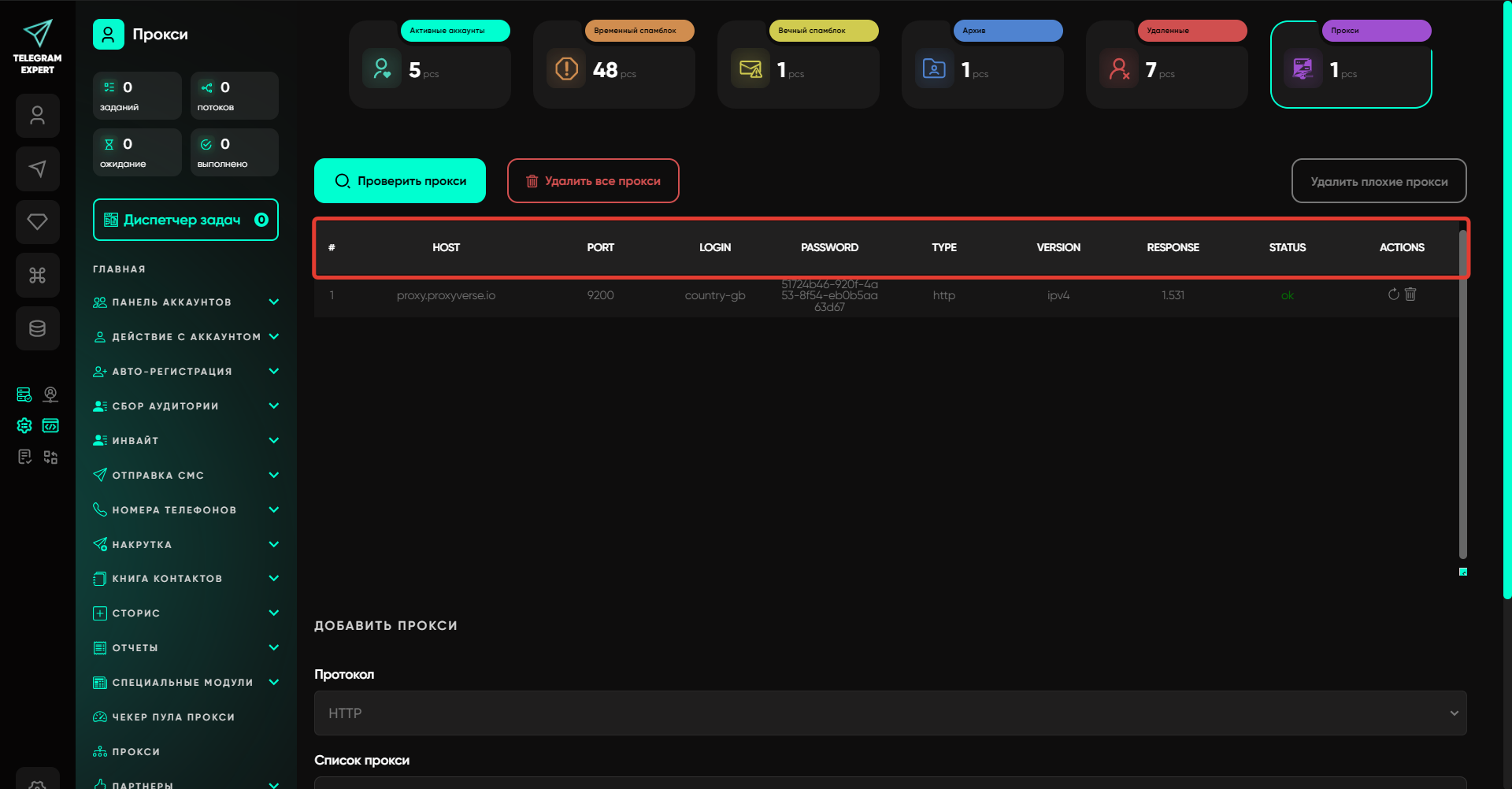
Task: Click the database icon in the left rail
Action: (x=37, y=328)
